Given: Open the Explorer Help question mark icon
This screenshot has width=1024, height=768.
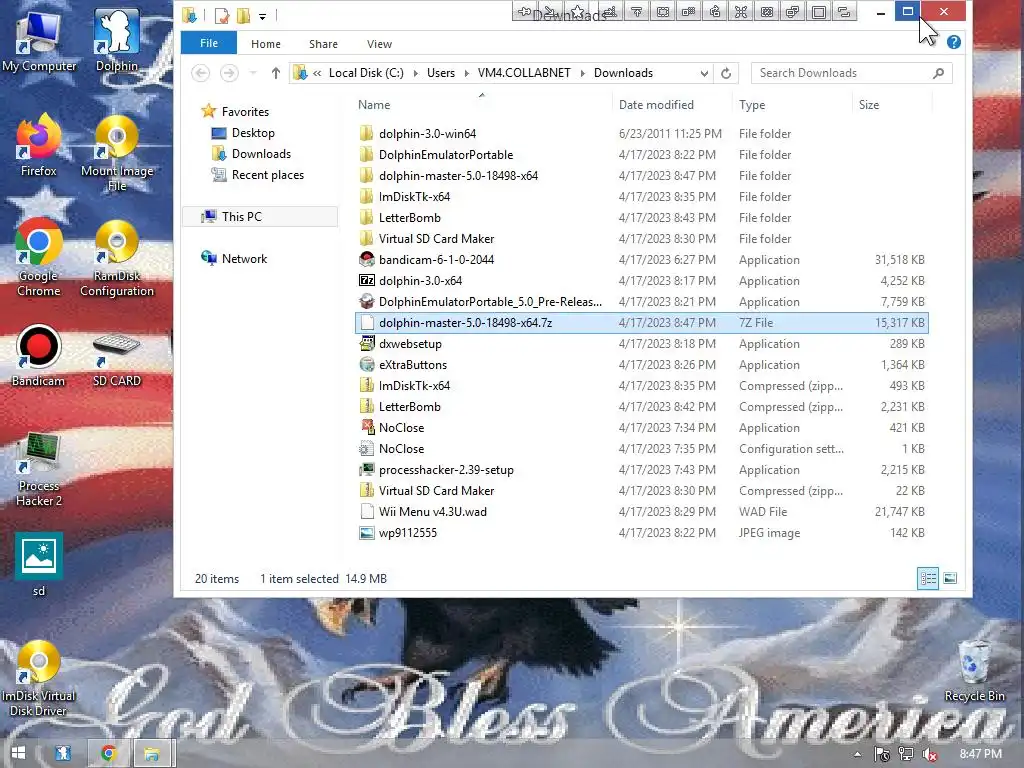Looking at the screenshot, I should [953, 42].
